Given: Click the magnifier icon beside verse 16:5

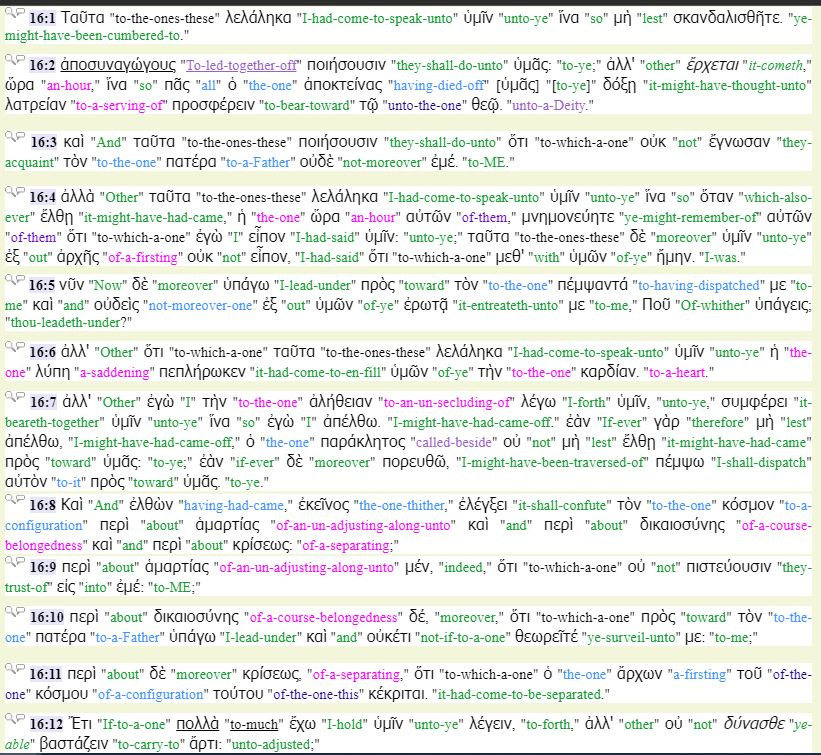Looking at the screenshot, I should coord(10,280).
